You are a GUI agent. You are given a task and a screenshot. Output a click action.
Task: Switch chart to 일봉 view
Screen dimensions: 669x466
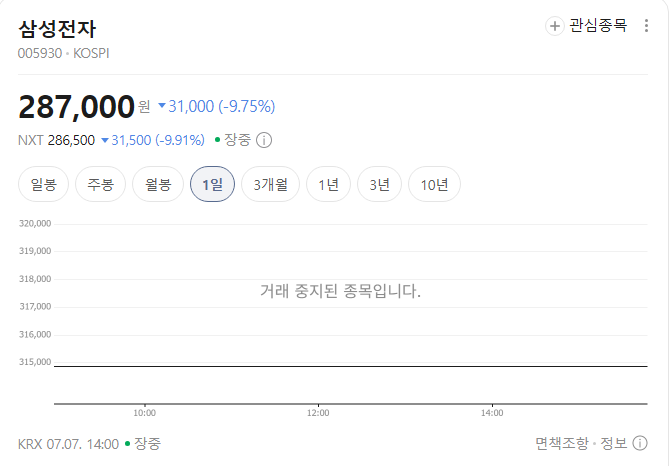point(44,184)
